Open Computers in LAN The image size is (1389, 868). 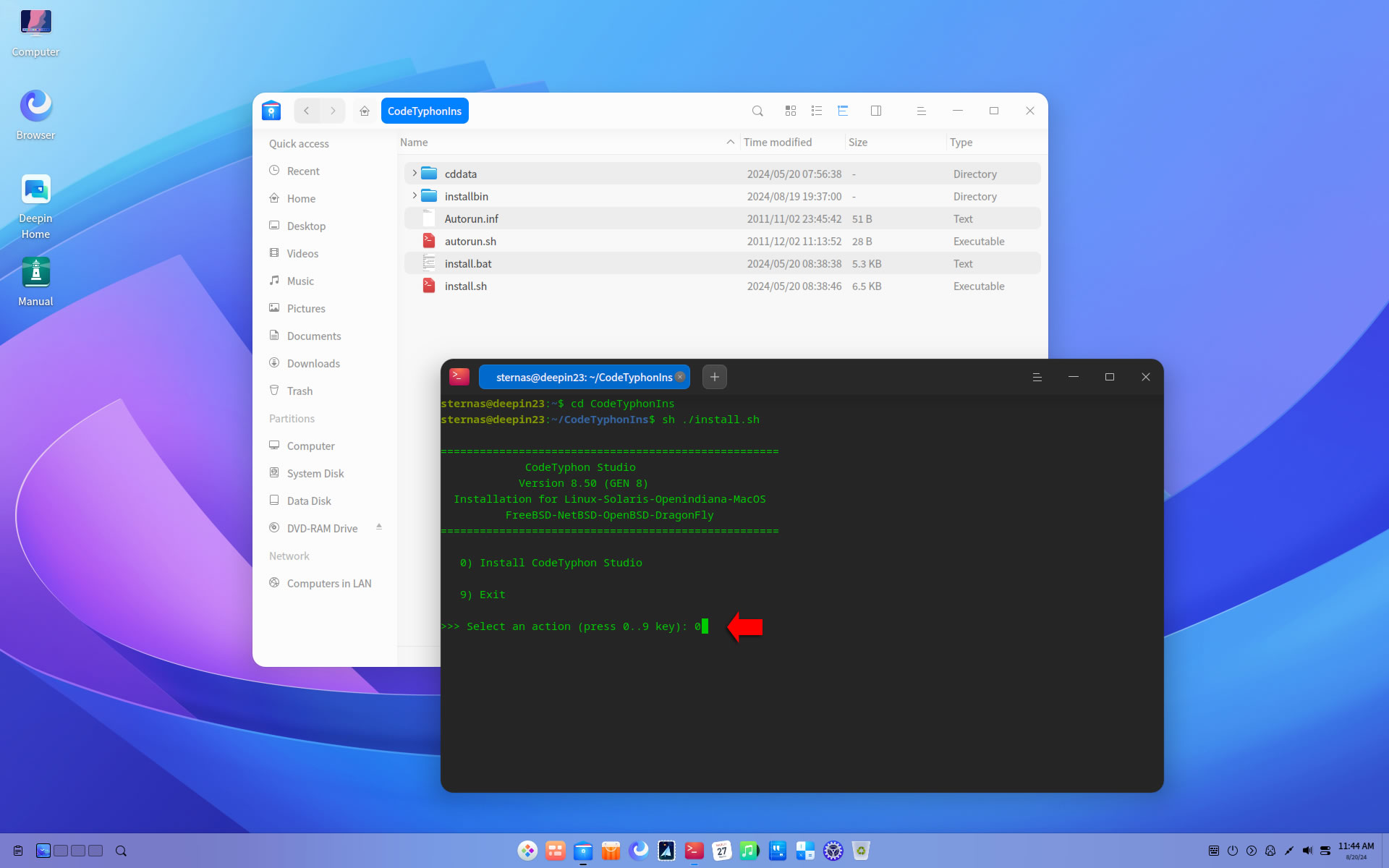coord(325,583)
